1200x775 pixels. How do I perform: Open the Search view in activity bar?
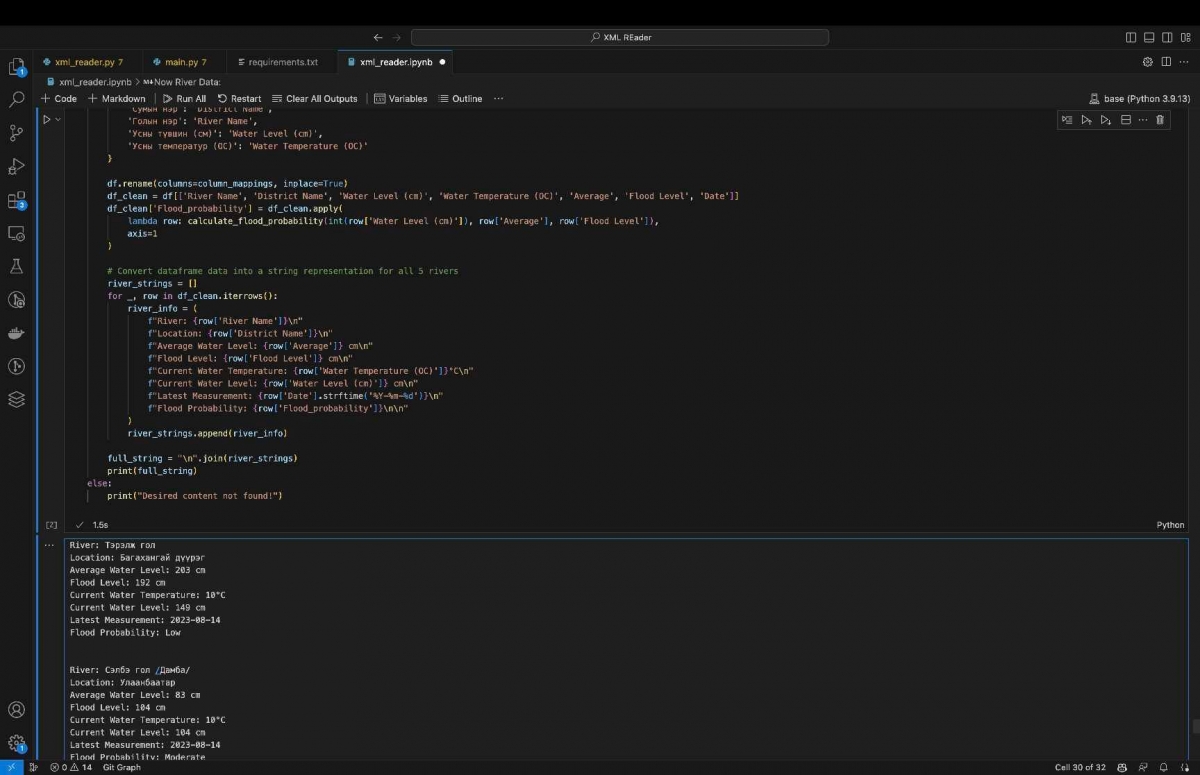[x=16, y=100]
